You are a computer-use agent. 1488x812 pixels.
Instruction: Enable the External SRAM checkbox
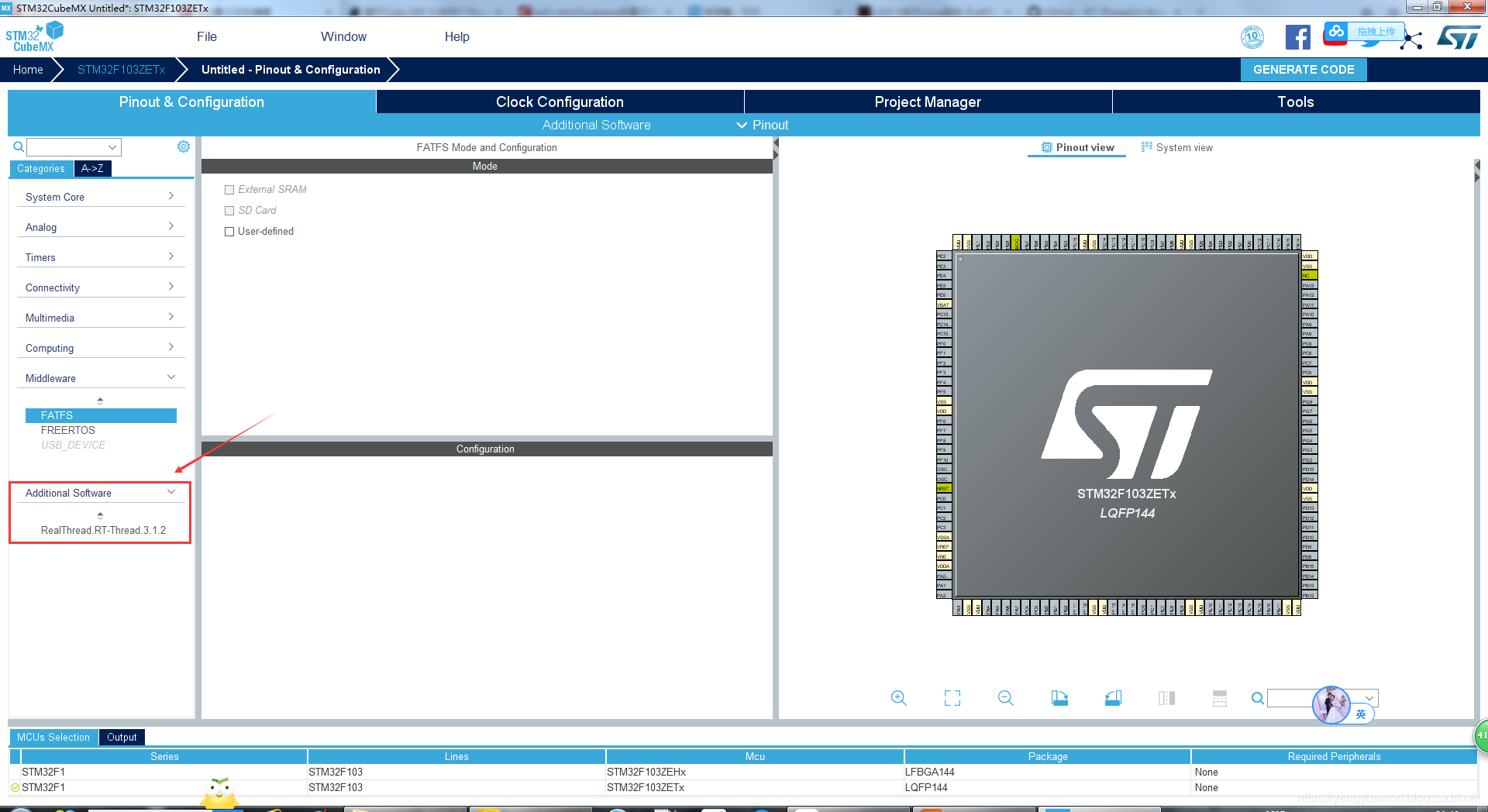tap(229, 190)
